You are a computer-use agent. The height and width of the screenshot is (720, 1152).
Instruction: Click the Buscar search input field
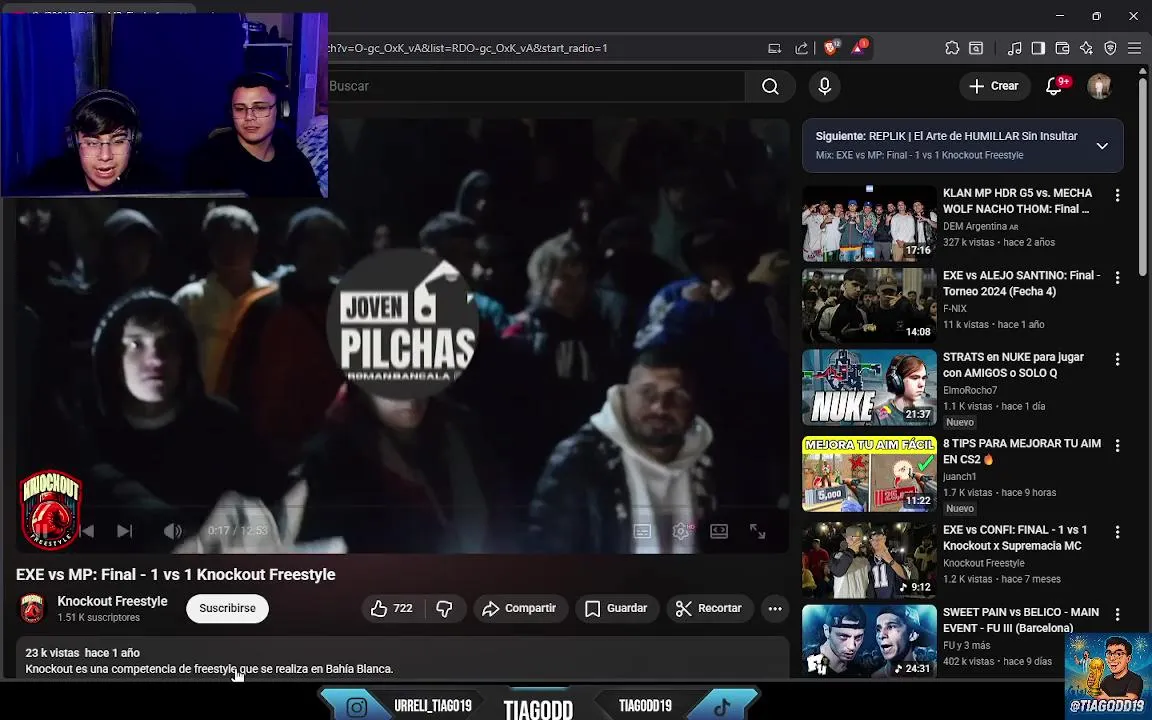[535, 87]
